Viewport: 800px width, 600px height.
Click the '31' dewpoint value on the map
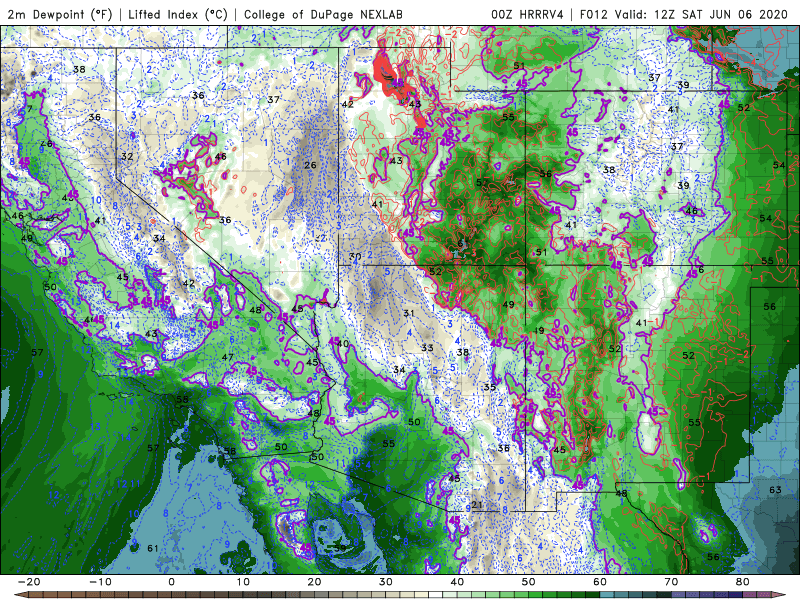[x=409, y=313]
